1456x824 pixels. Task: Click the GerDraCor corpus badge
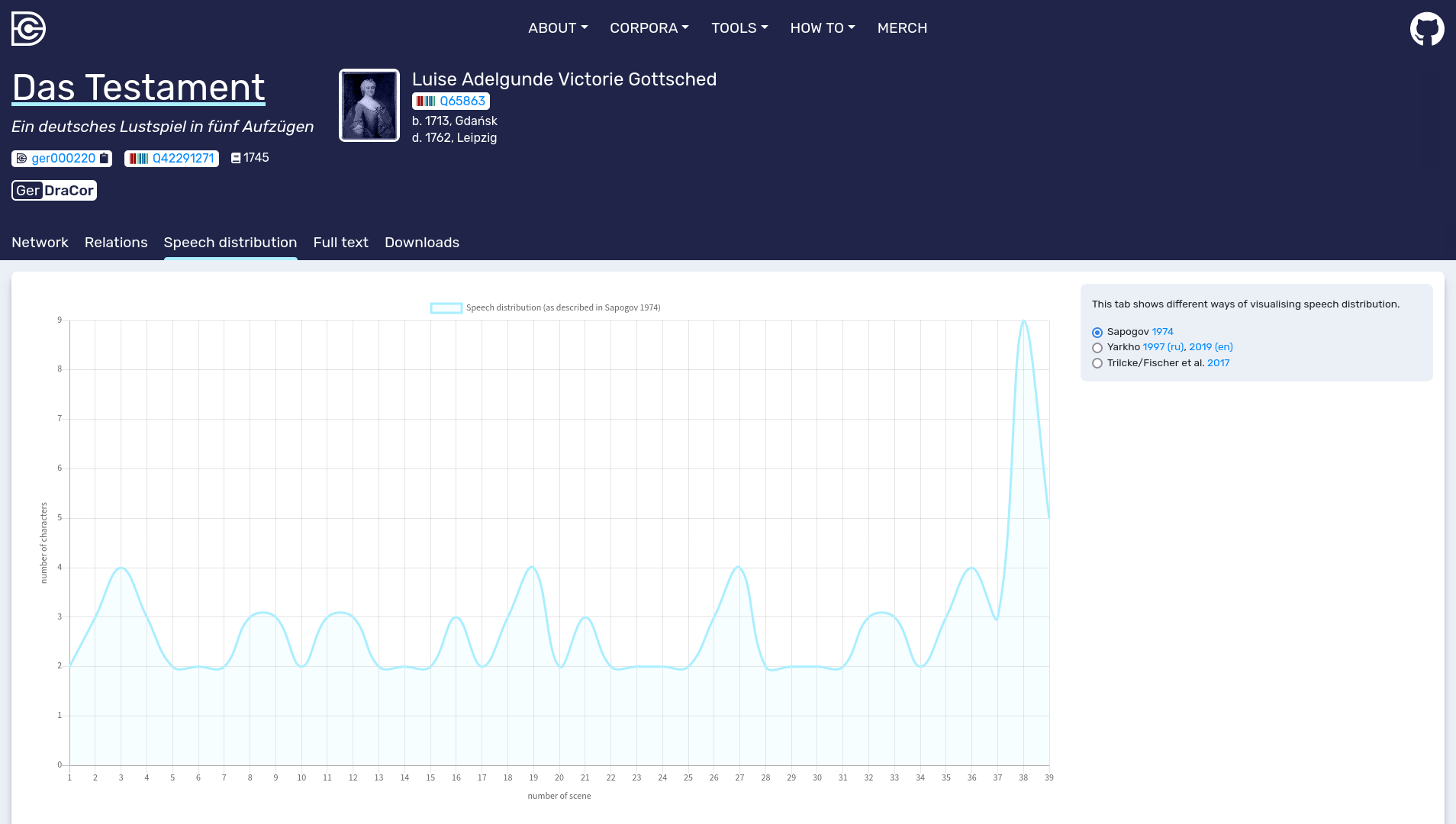point(54,190)
